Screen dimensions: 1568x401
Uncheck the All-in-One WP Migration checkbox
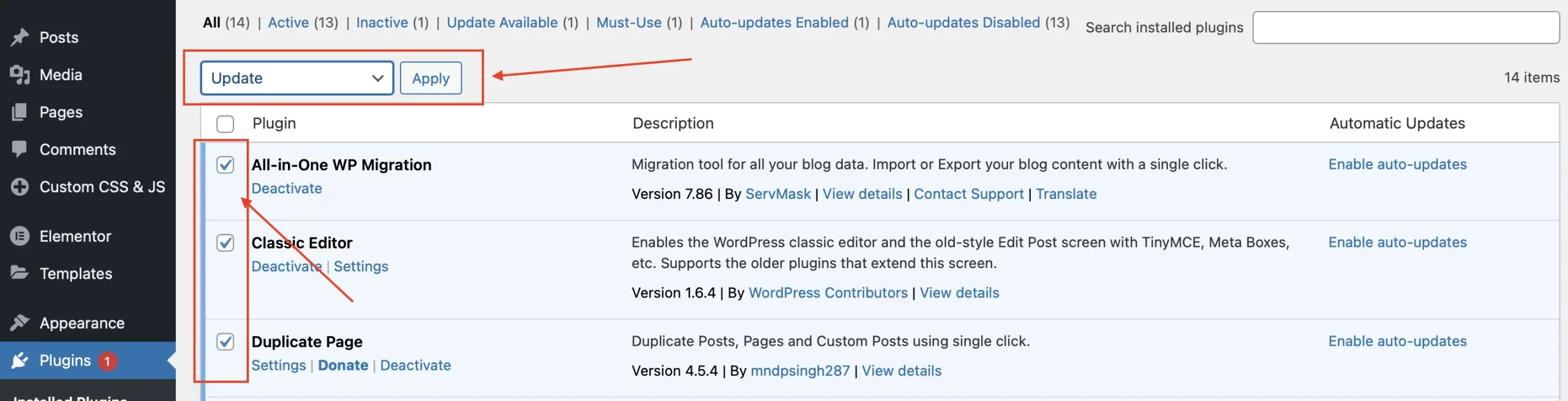pyautogui.click(x=225, y=165)
